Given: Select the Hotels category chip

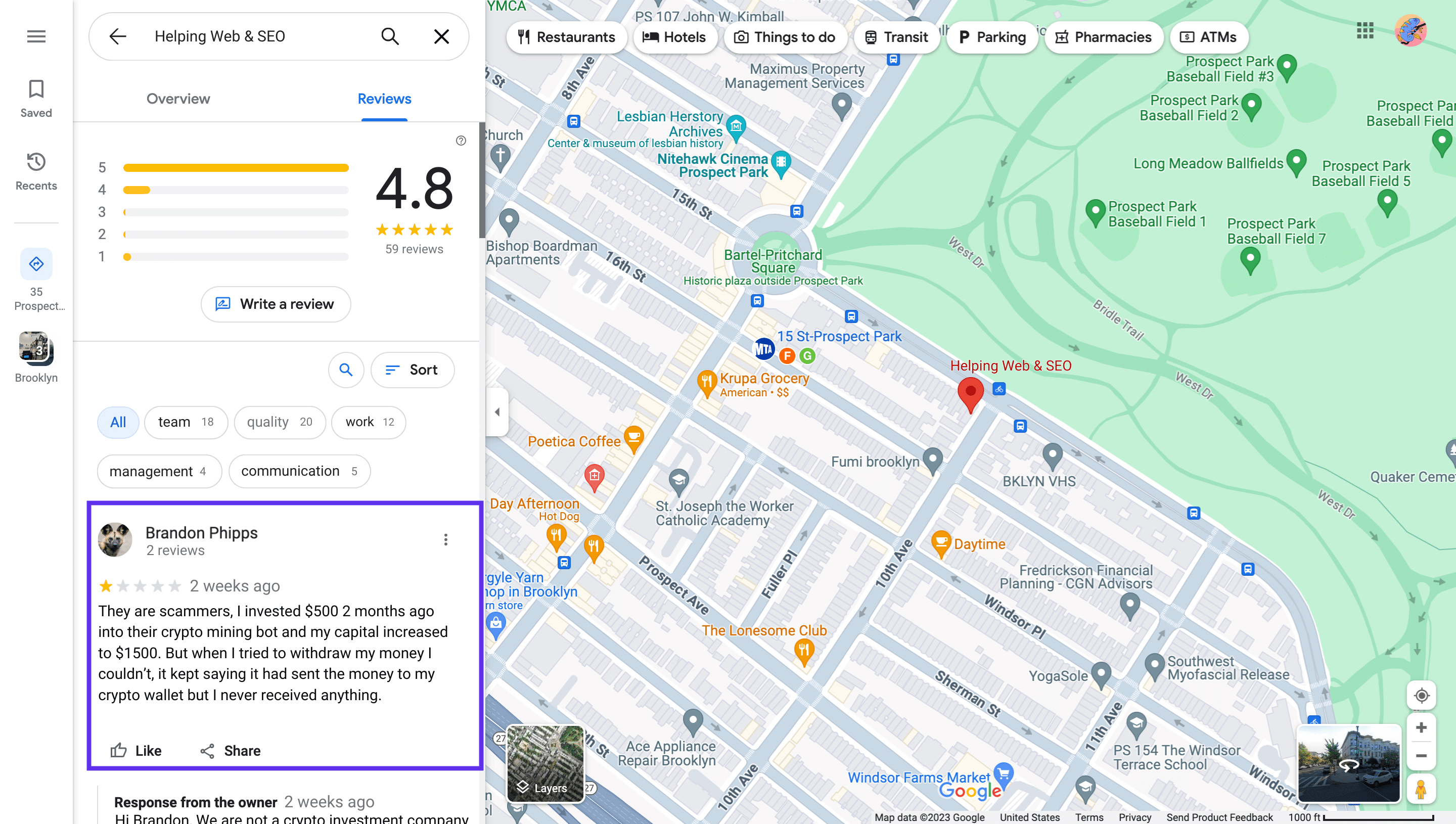Looking at the screenshot, I should coord(674,37).
